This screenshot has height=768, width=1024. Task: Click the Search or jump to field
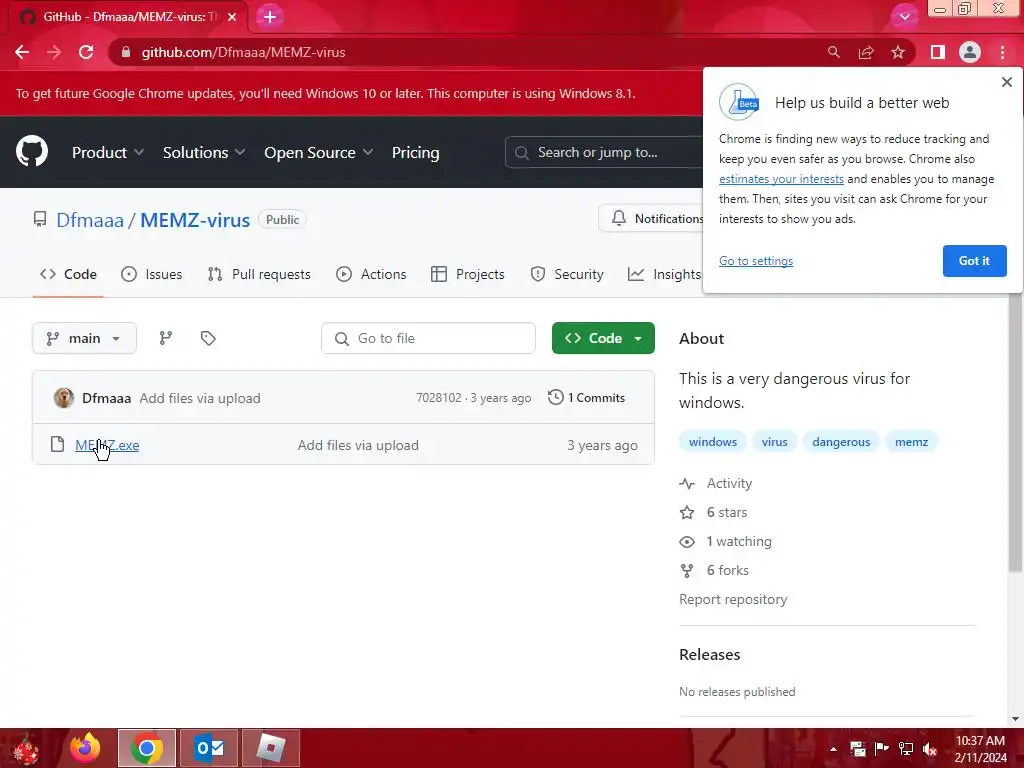[x=604, y=152]
